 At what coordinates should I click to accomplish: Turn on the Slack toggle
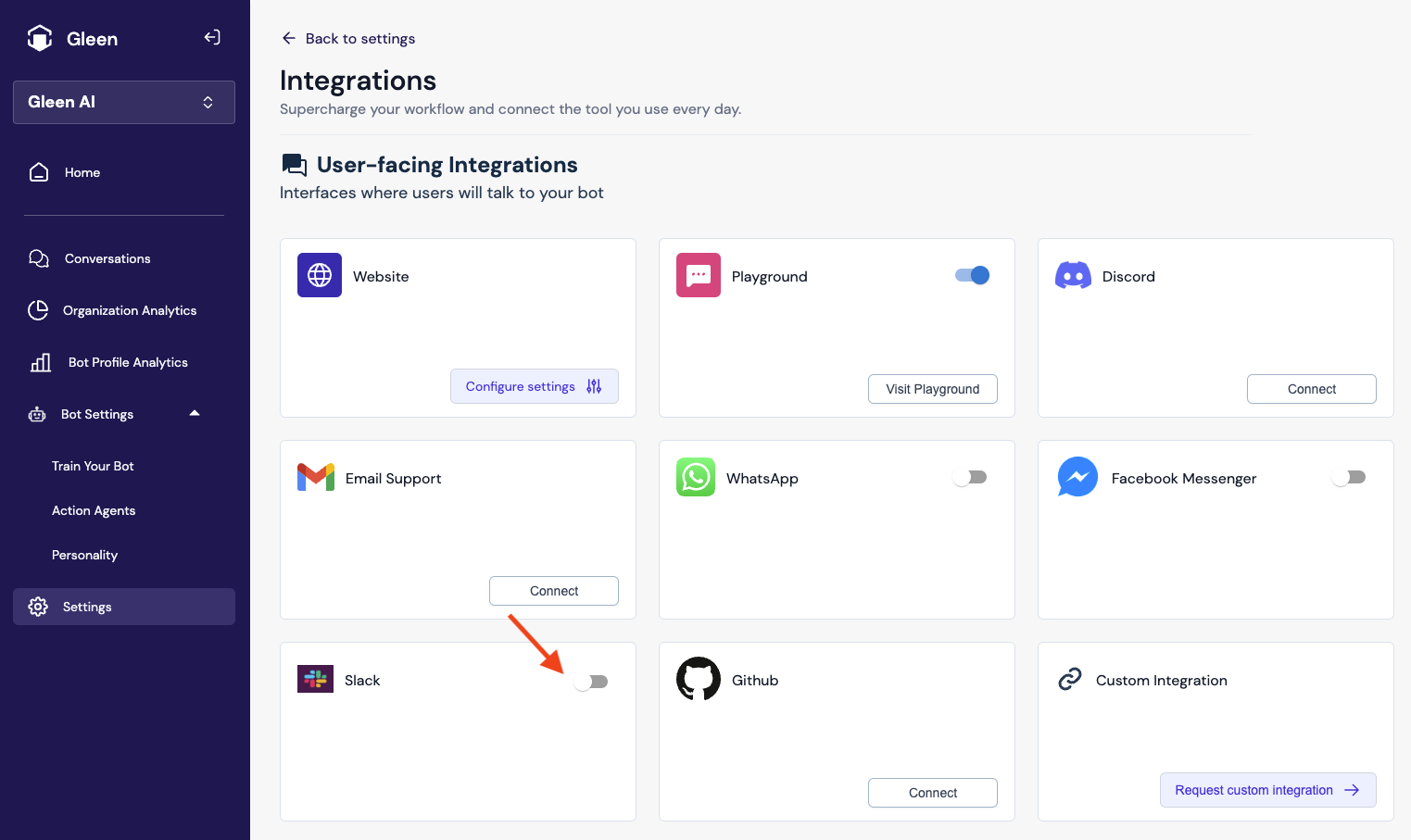pyautogui.click(x=590, y=682)
